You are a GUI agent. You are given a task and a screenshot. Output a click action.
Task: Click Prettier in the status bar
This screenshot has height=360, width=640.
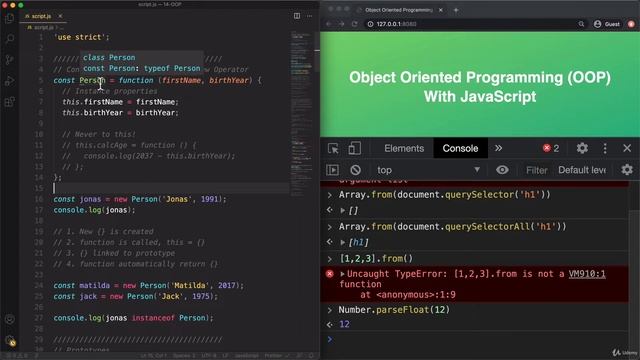276,356
